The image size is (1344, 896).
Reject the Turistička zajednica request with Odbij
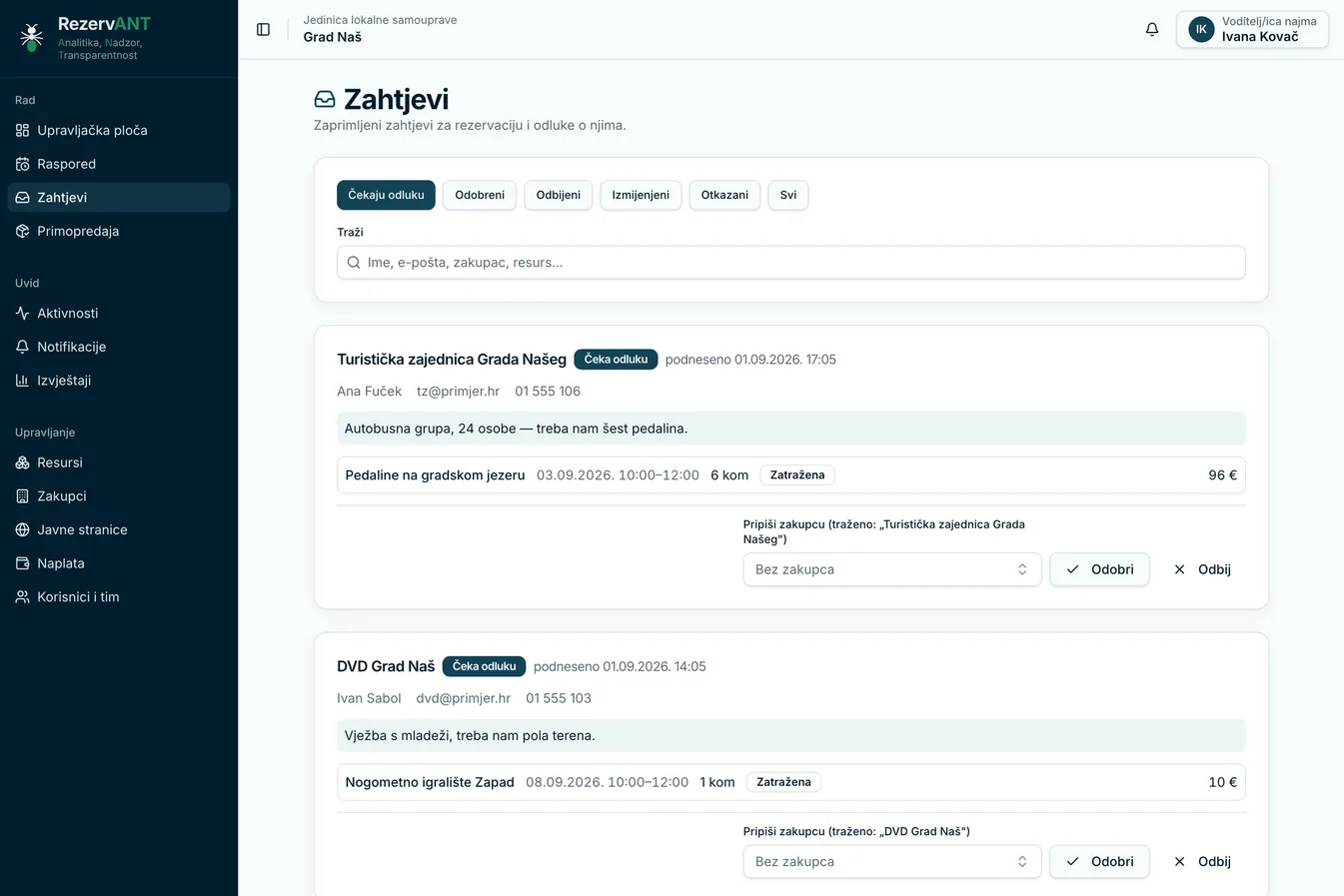(x=1202, y=569)
